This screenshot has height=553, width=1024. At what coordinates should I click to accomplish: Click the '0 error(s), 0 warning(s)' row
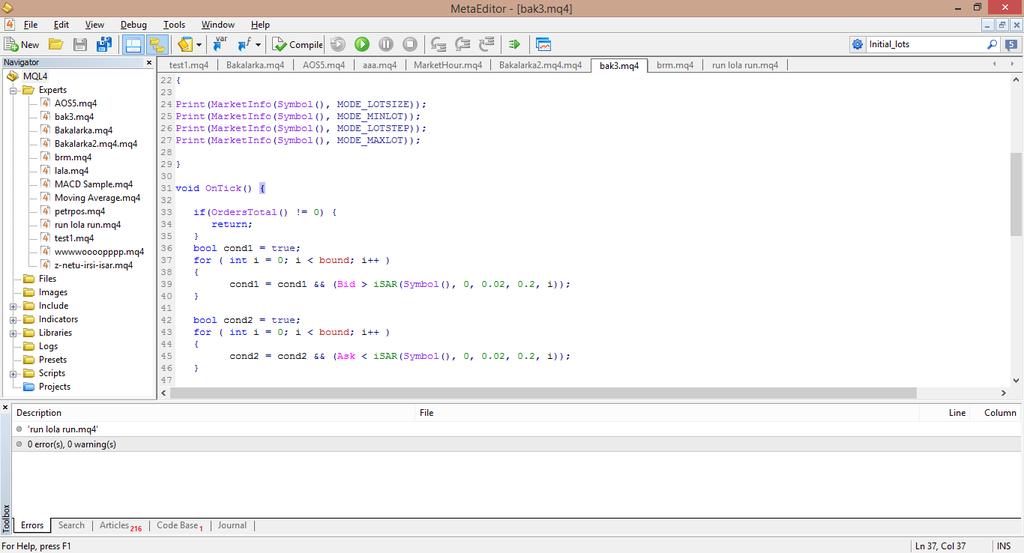[x=517, y=444]
